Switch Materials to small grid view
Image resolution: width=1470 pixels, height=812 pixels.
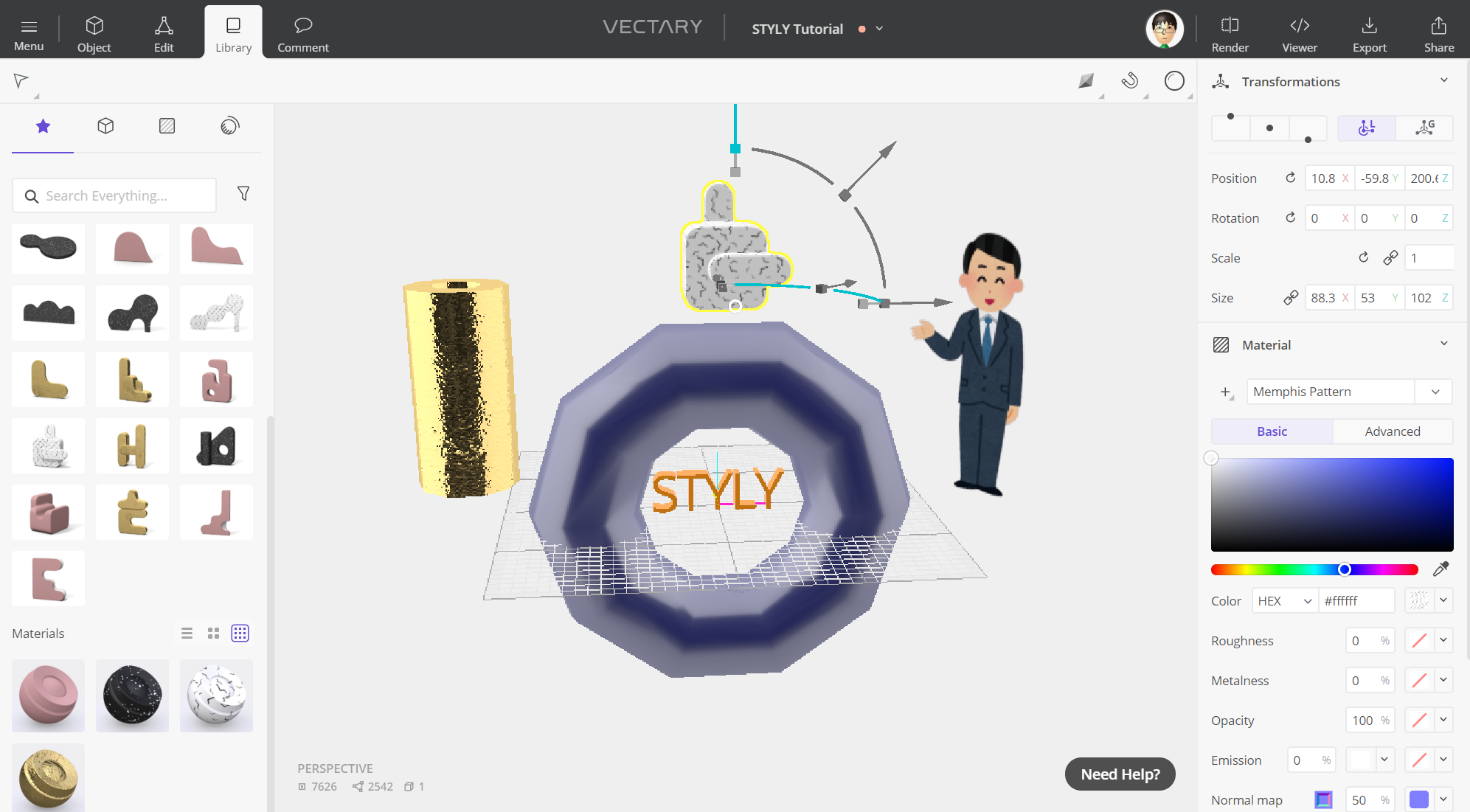240,633
